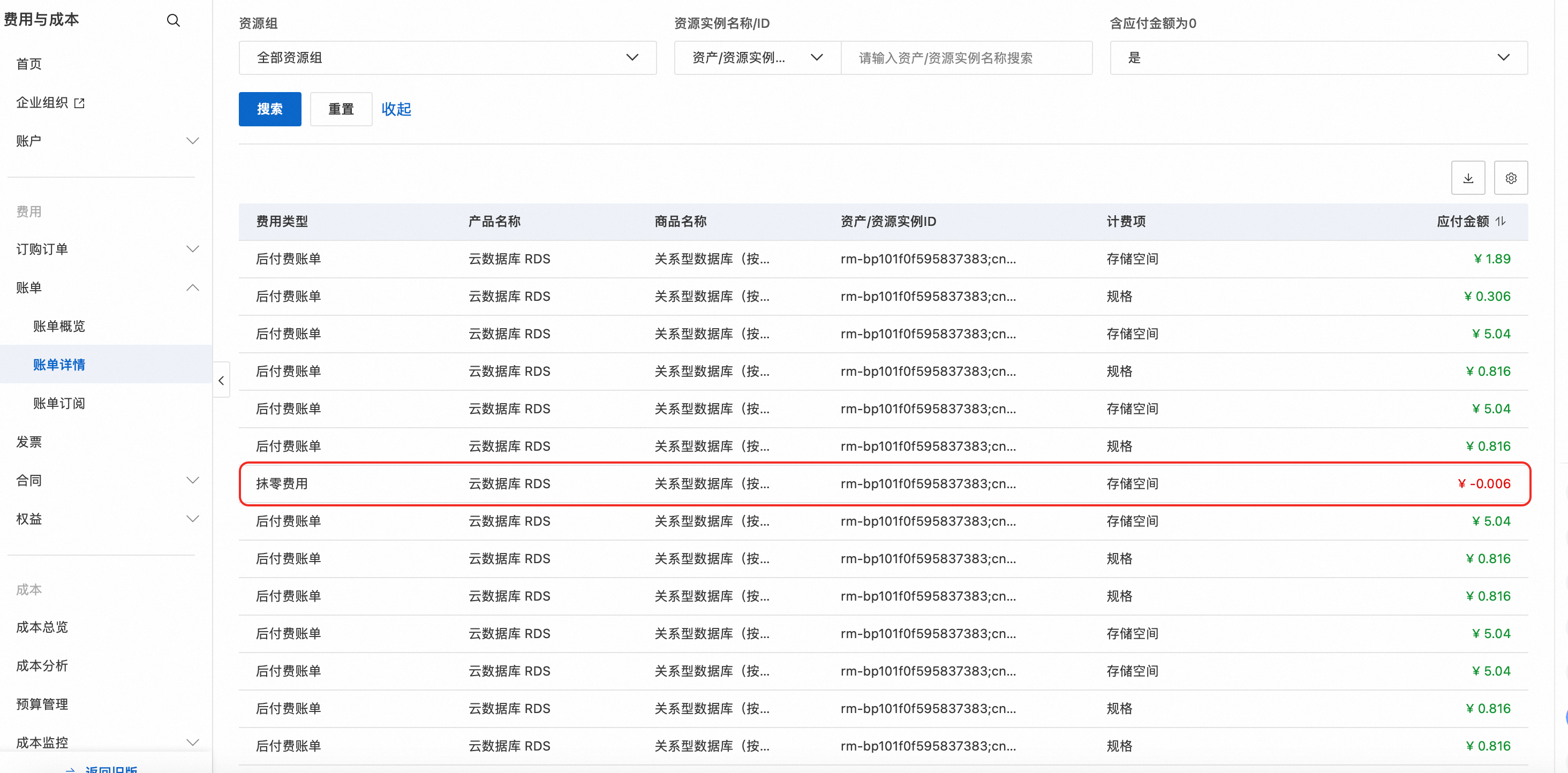The width and height of the screenshot is (1568, 773).
Task: Open the 资产/资源实例 type dropdown
Action: click(x=757, y=58)
